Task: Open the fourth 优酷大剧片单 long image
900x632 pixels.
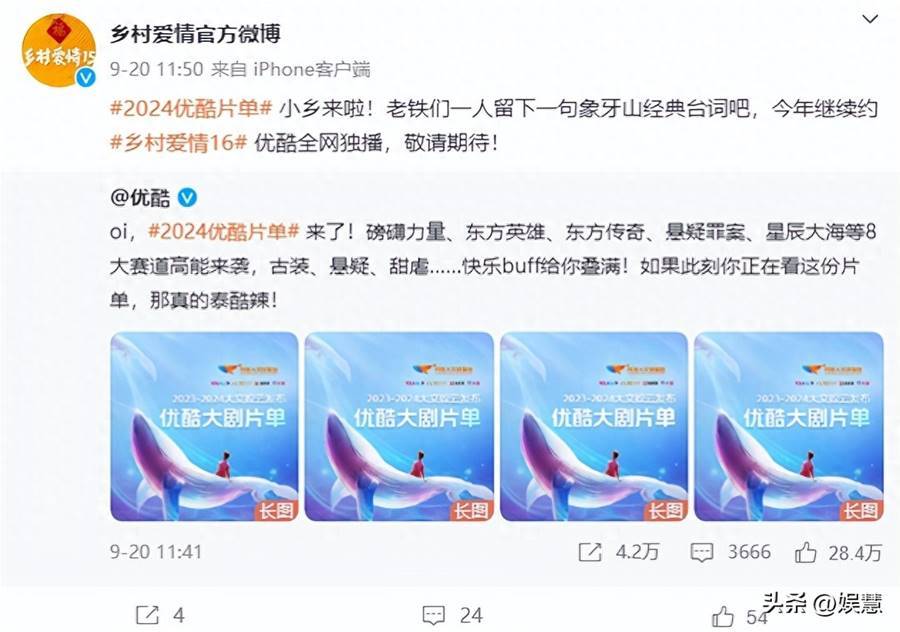Action: [x=789, y=426]
